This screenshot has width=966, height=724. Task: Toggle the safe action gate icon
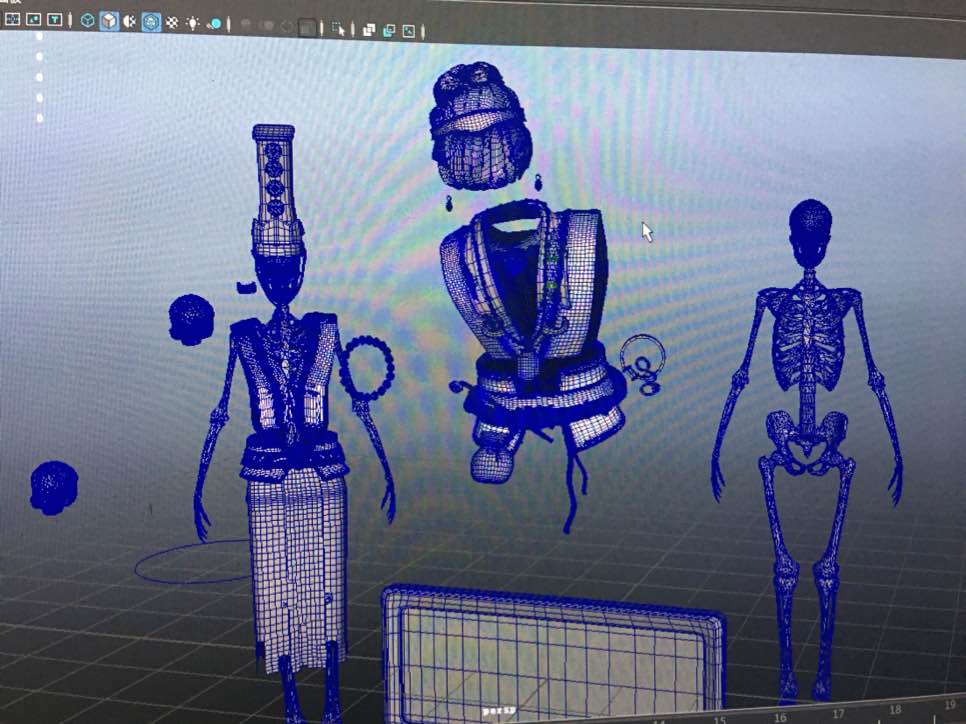(33, 20)
